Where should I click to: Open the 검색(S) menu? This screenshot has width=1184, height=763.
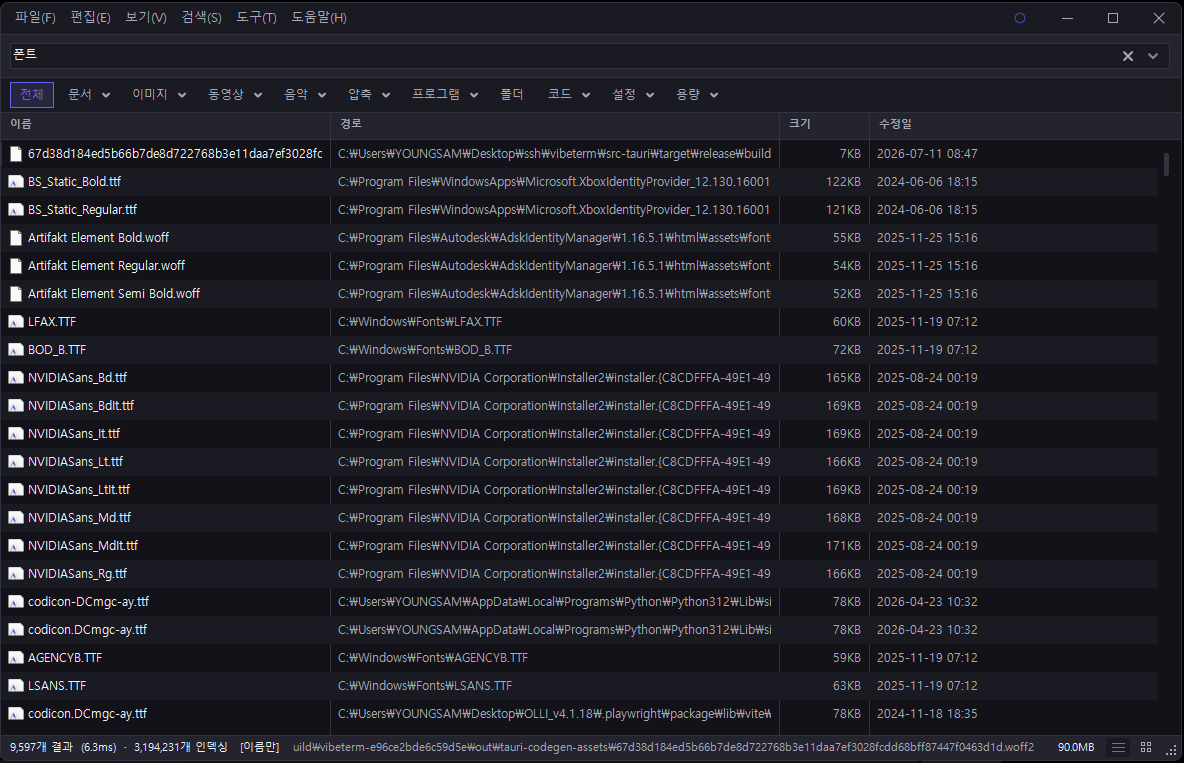coord(201,17)
